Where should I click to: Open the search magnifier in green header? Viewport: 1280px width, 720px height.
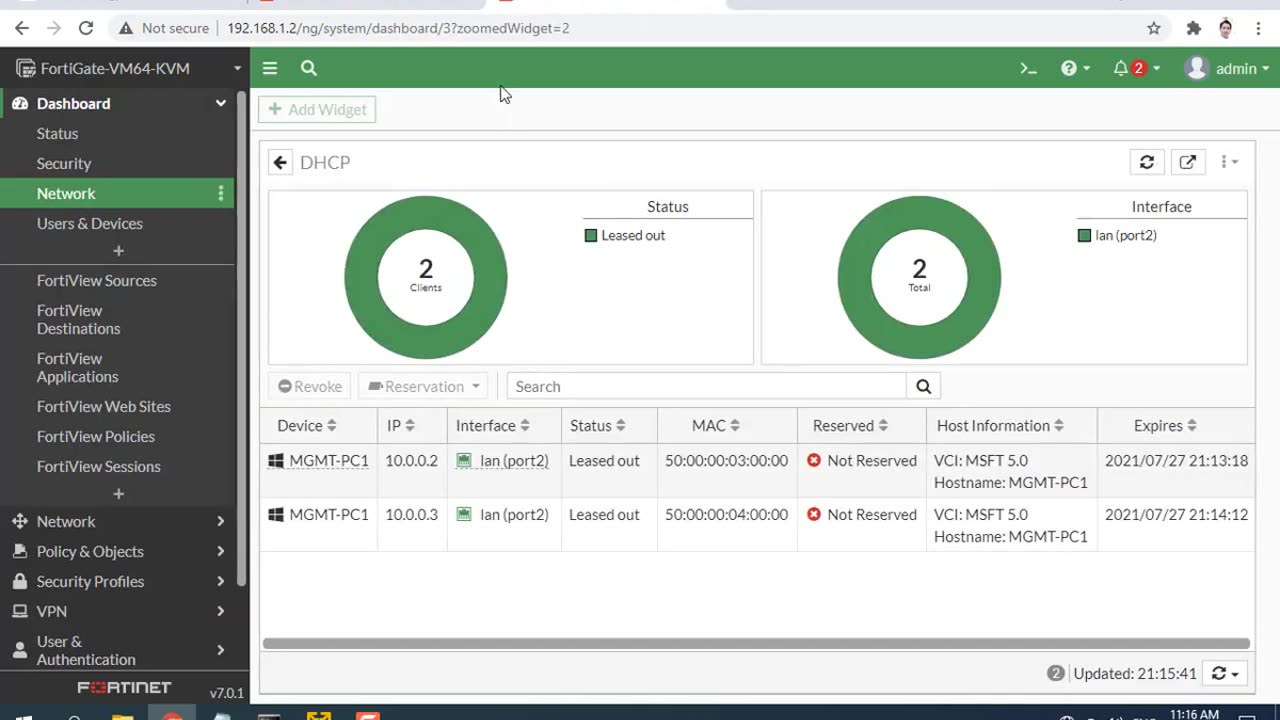coord(309,68)
